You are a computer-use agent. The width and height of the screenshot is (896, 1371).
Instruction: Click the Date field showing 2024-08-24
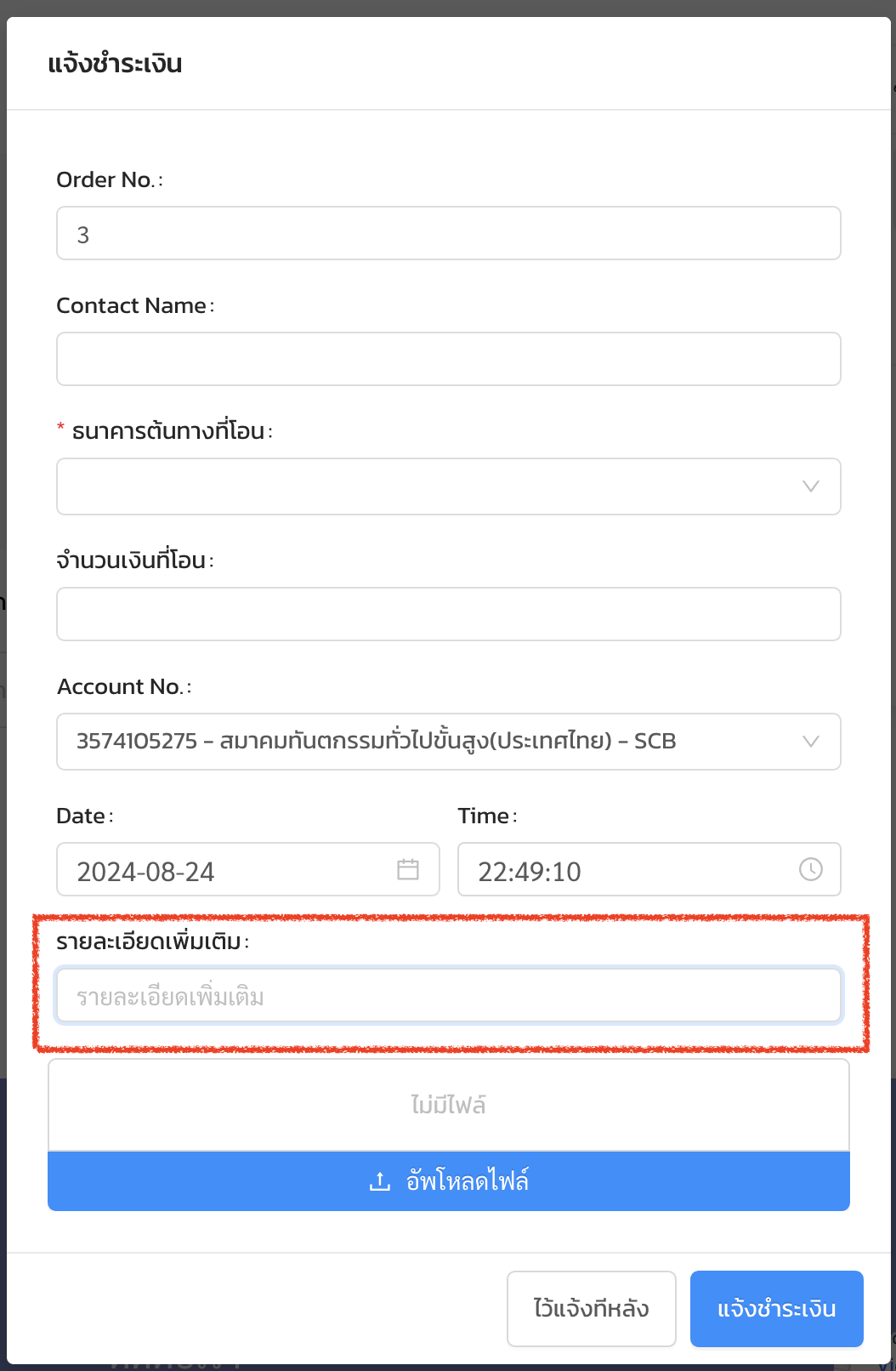(248, 869)
